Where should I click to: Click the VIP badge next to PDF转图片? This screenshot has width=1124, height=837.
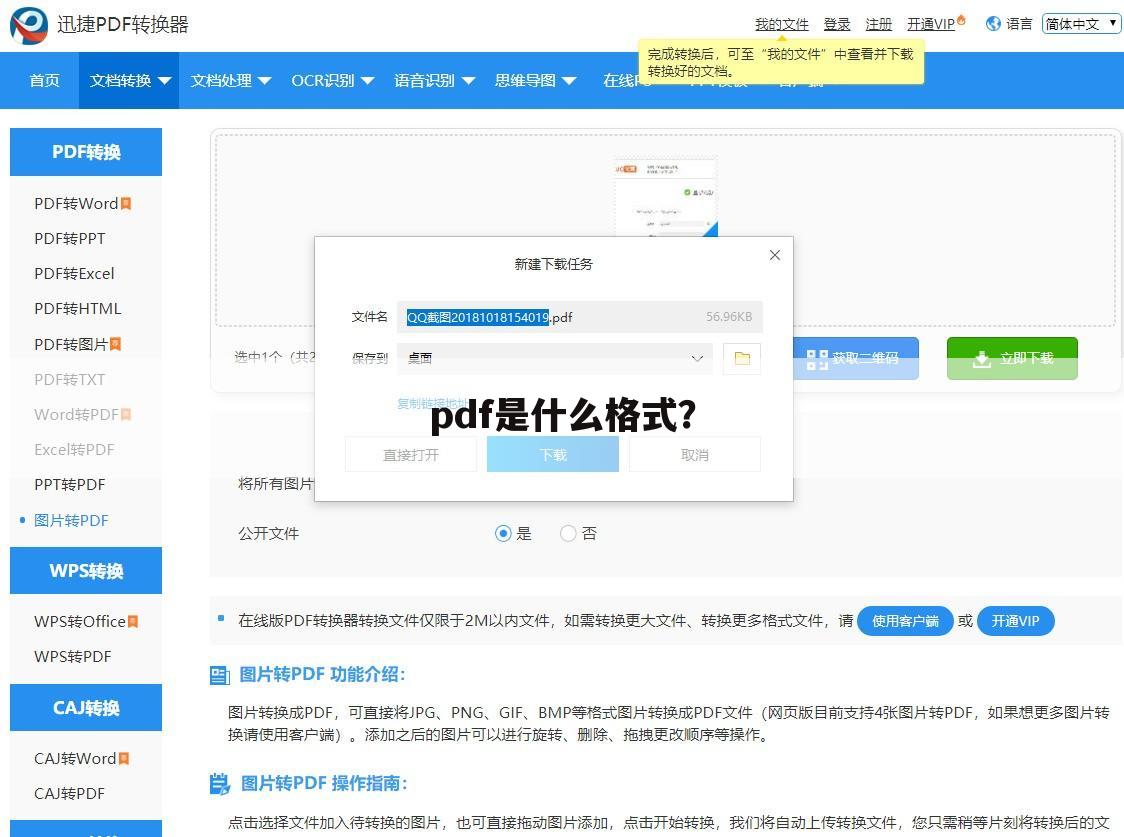(x=115, y=344)
